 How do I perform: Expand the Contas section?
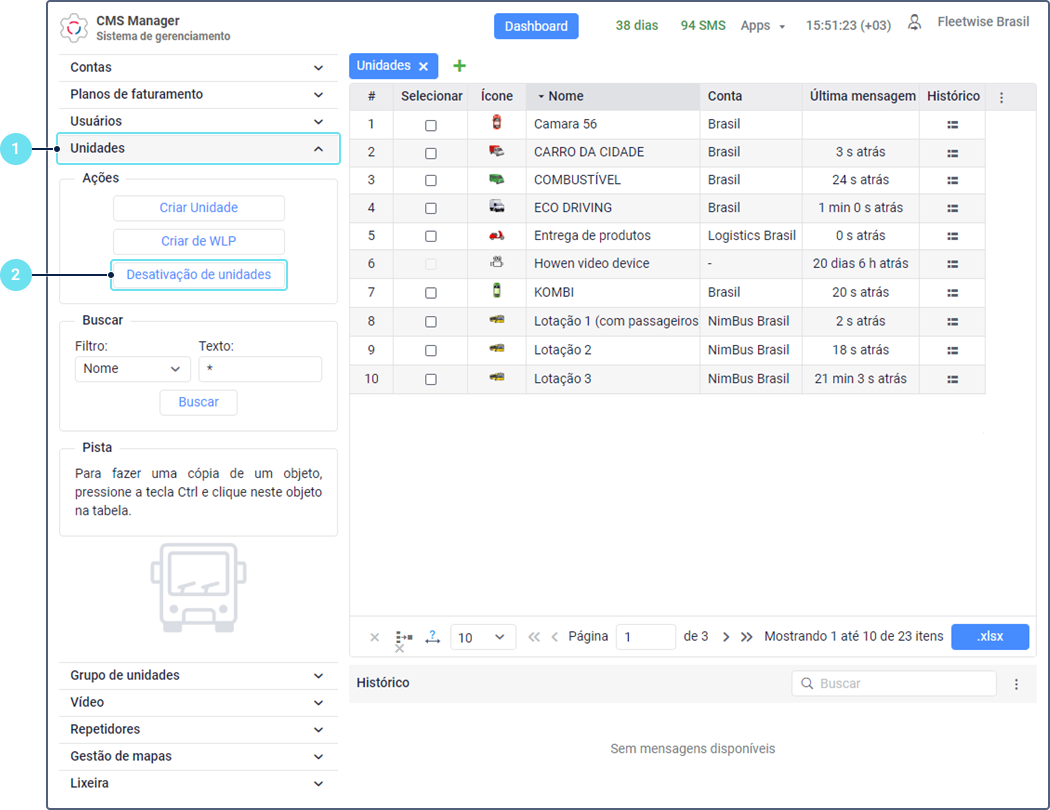point(198,68)
